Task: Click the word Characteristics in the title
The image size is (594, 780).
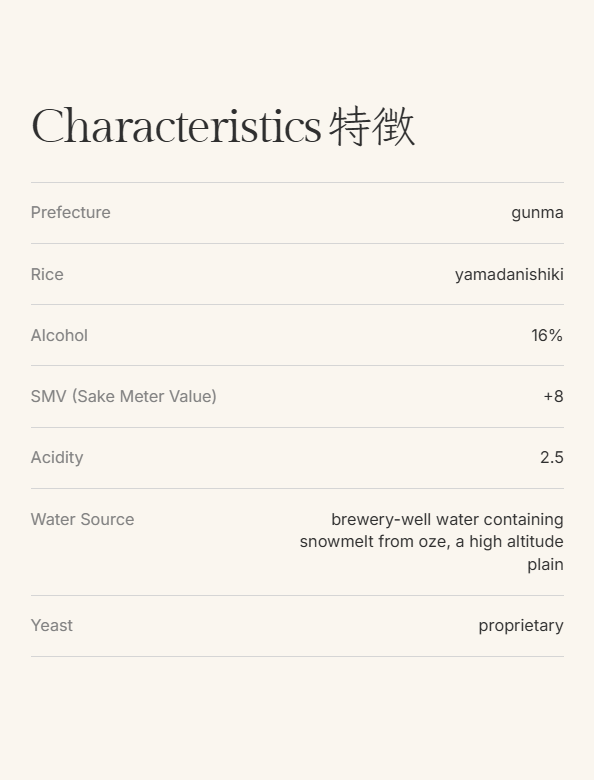Action: tap(176, 126)
